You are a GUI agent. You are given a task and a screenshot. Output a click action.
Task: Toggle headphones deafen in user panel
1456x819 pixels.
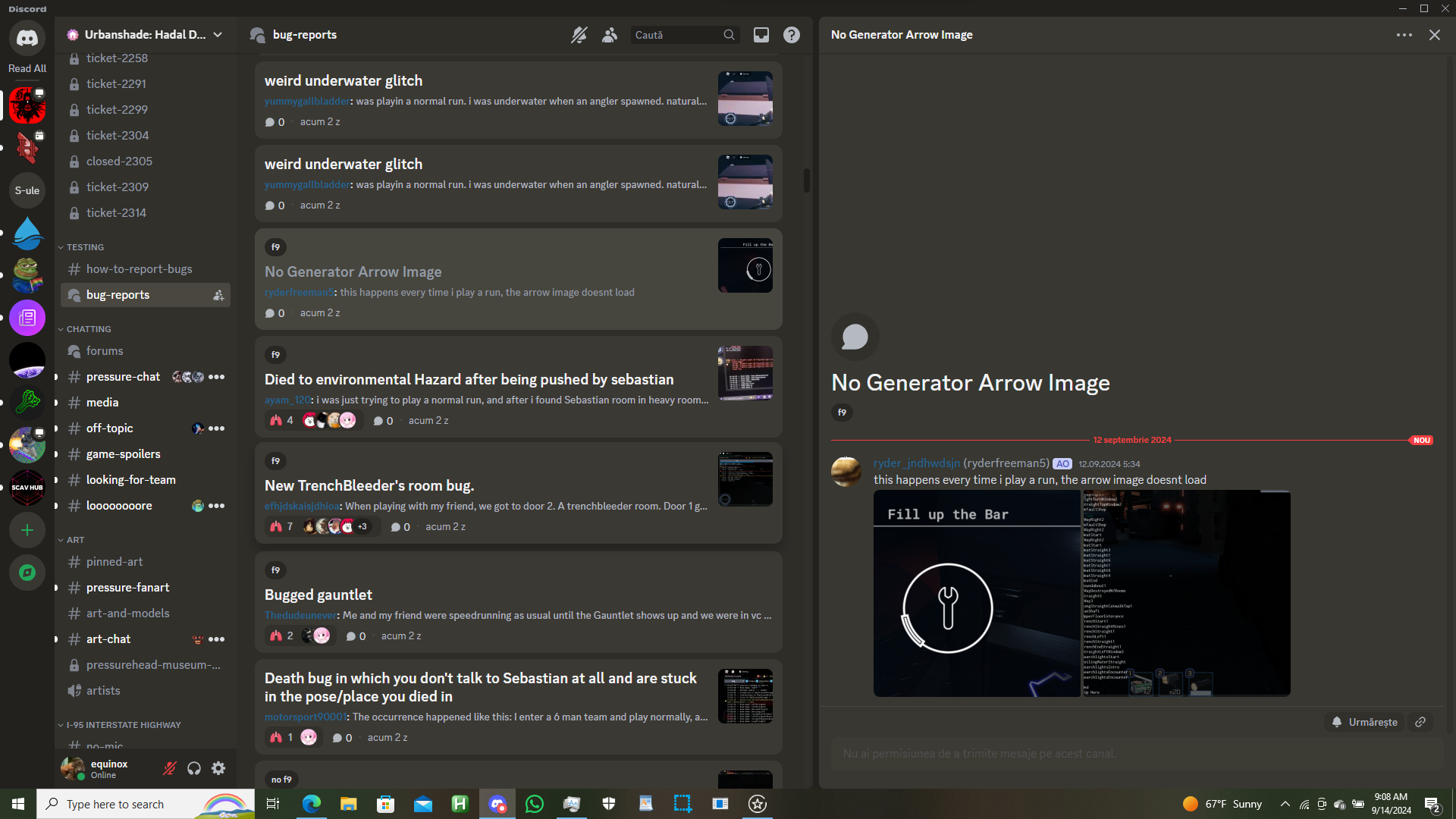pos(194,768)
